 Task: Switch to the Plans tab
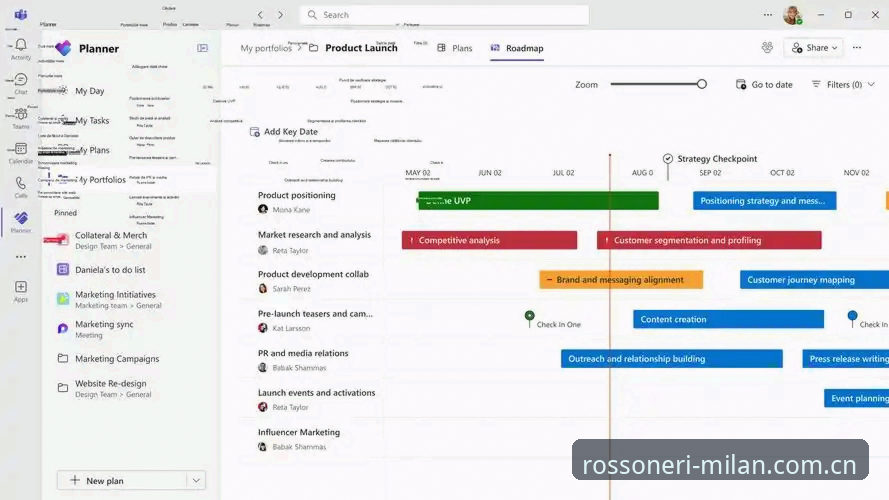[455, 48]
